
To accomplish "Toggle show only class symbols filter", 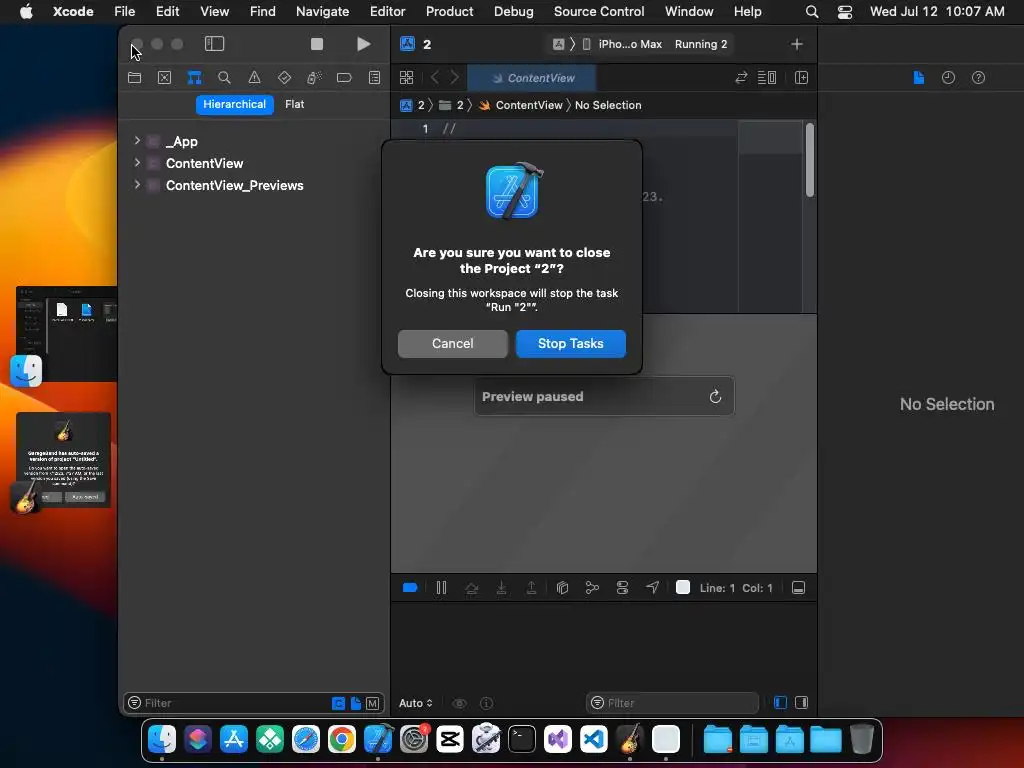I will point(338,703).
